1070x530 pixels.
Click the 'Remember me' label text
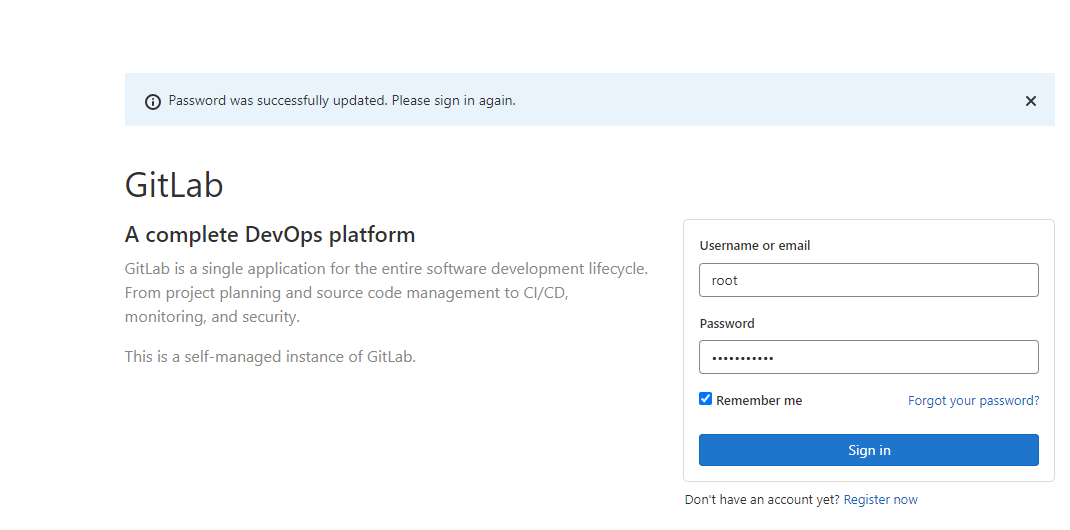click(759, 400)
